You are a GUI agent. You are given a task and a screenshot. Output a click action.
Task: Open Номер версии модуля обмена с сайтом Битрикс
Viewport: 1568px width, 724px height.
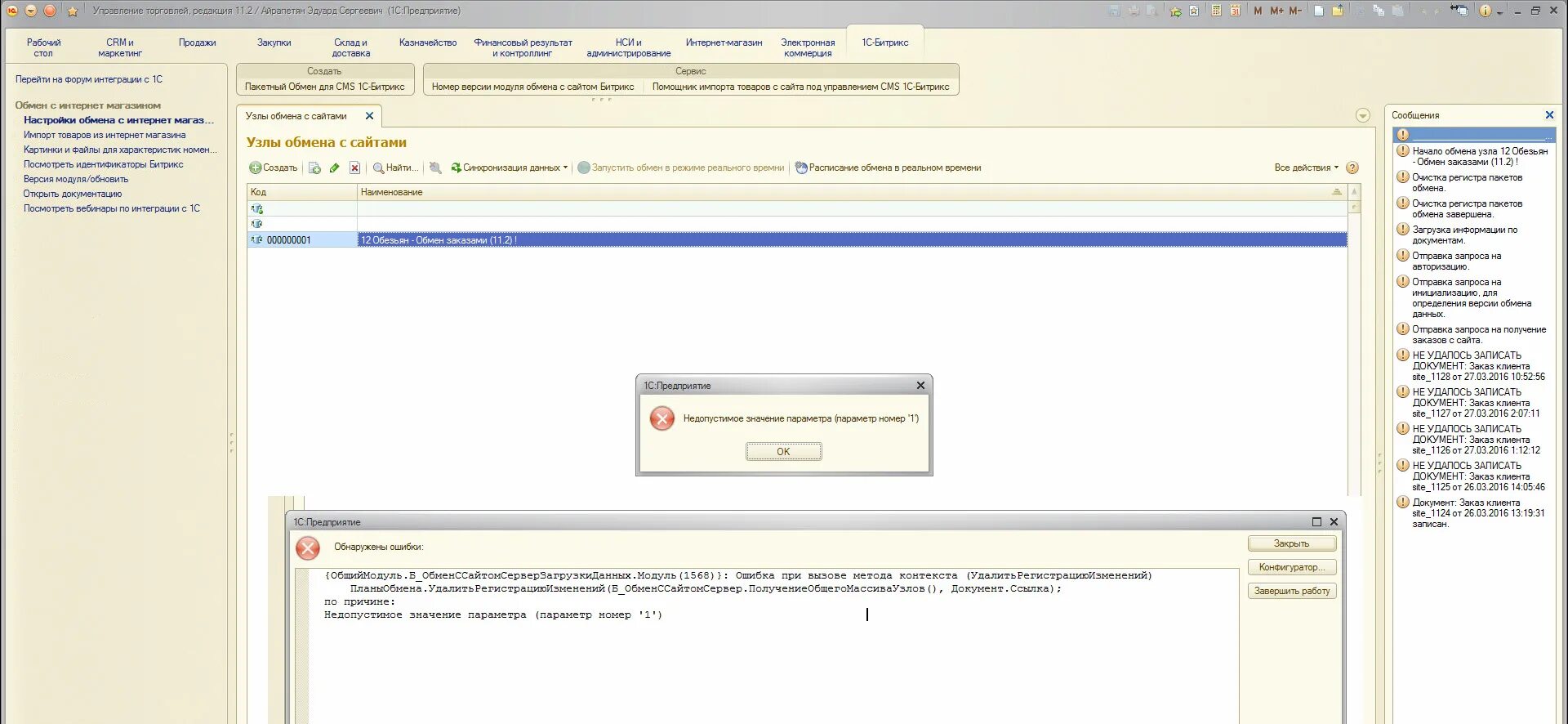[x=532, y=87]
